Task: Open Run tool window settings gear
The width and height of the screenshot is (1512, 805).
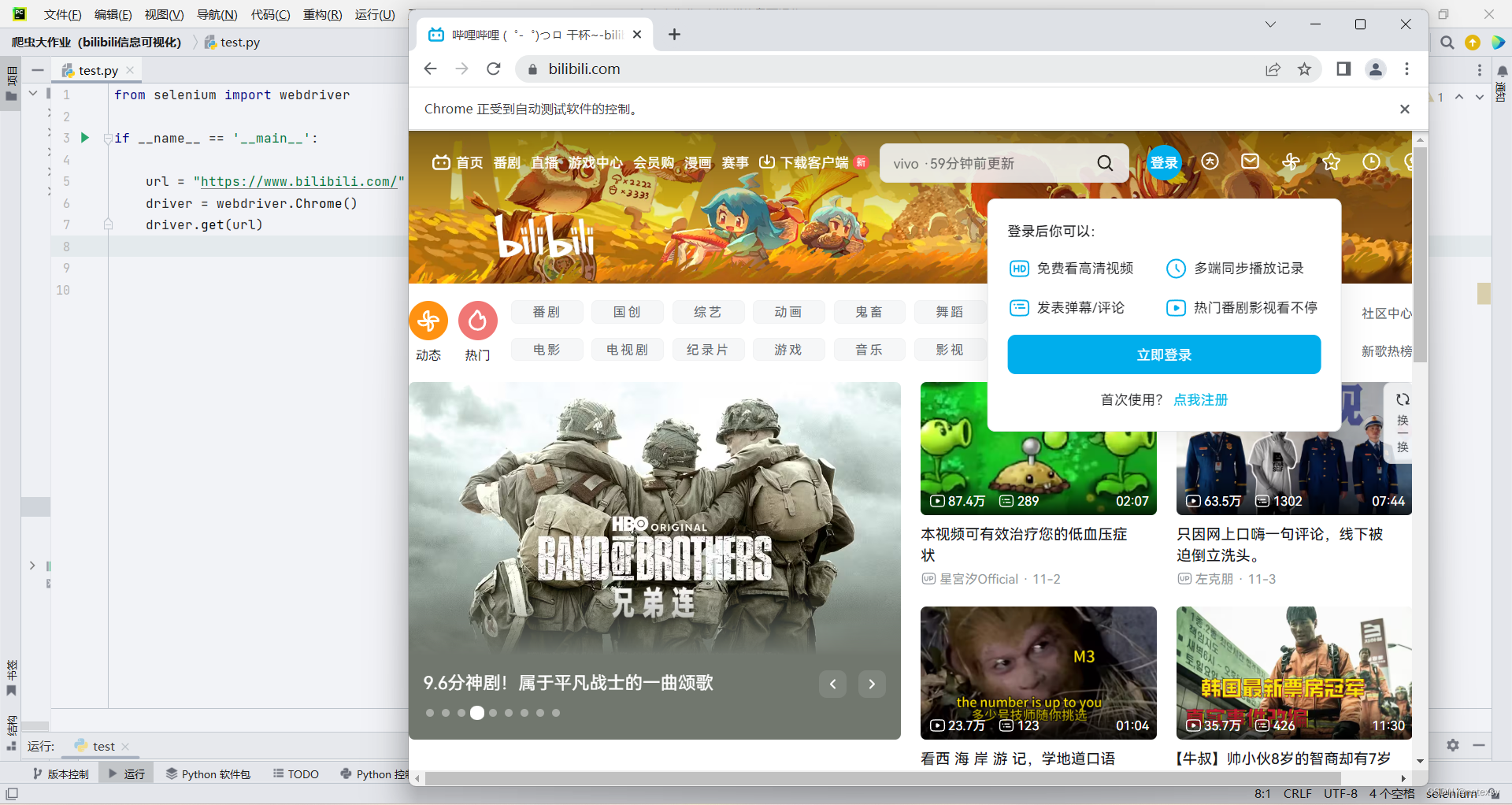Action: click(1453, 745)
